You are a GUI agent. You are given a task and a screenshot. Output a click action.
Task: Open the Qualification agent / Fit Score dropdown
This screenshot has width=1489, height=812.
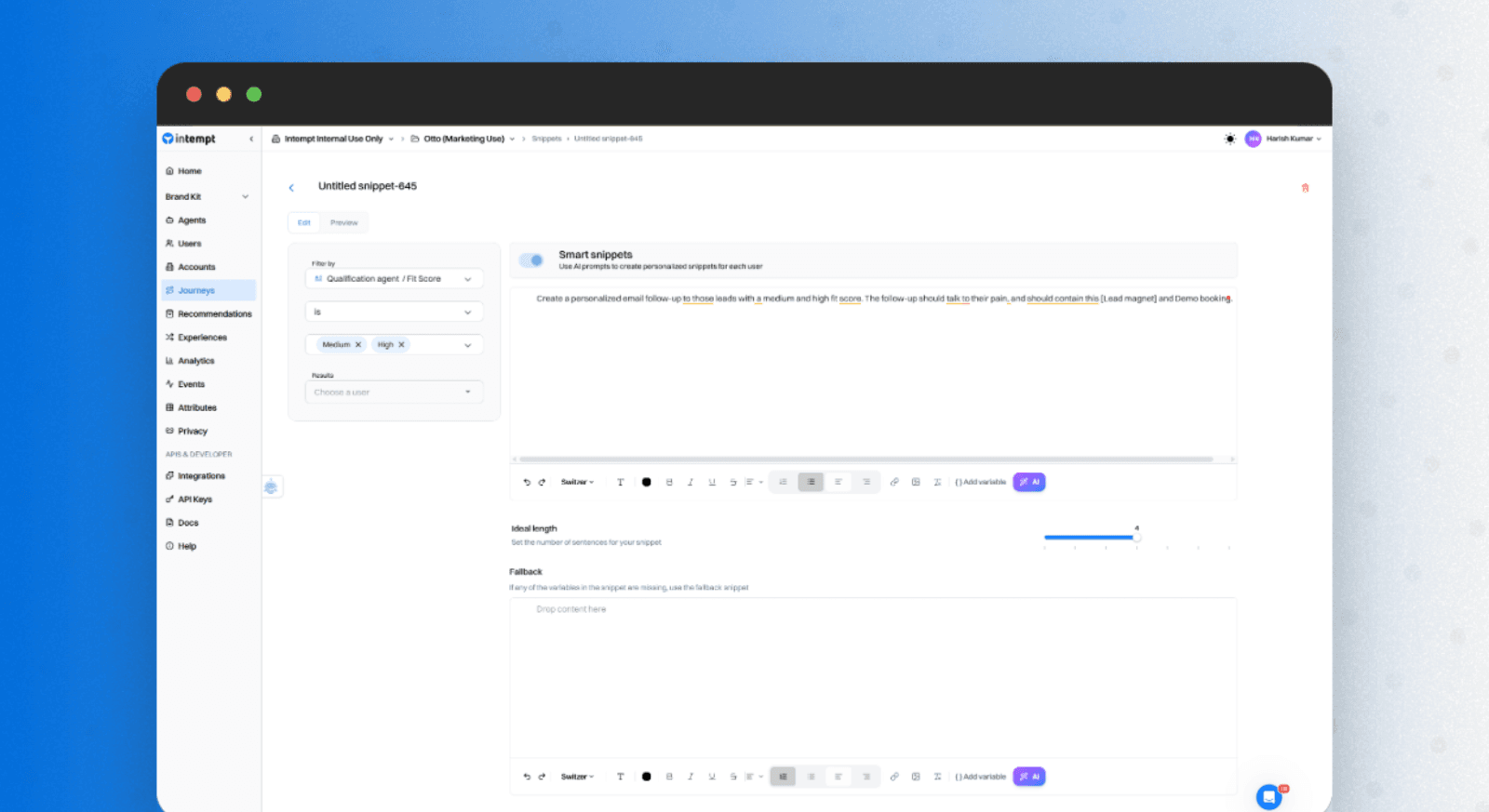(394, 279)
